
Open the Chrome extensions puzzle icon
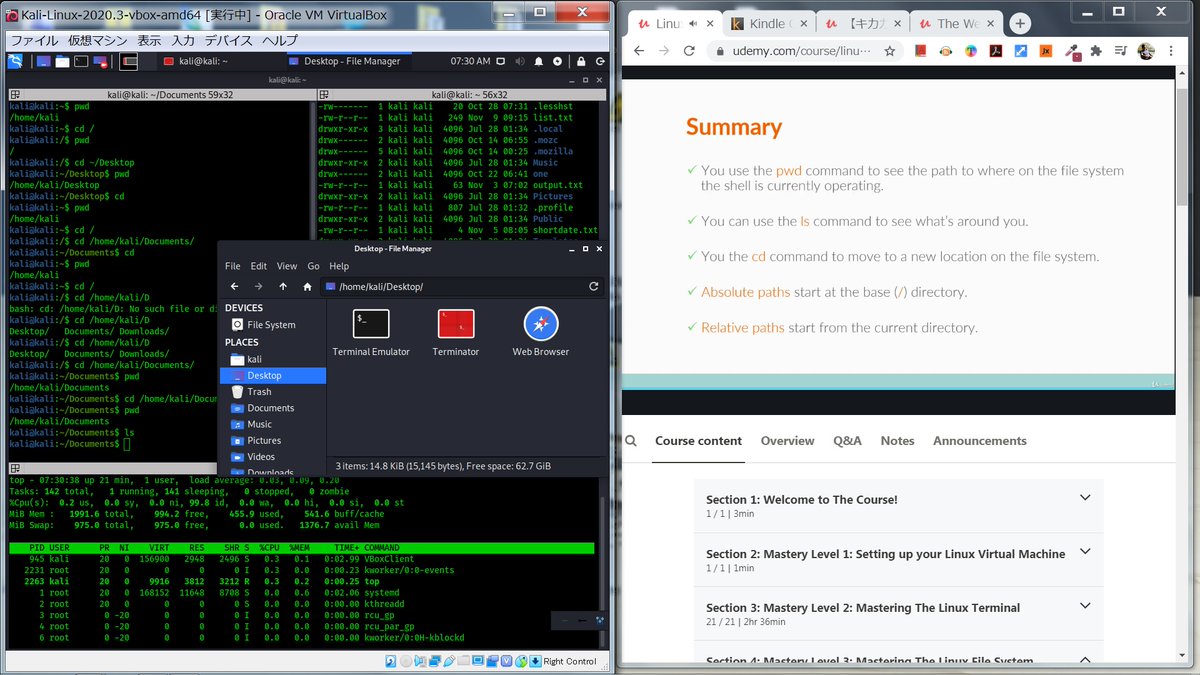pyautogui.click(x=1096, y=51)
